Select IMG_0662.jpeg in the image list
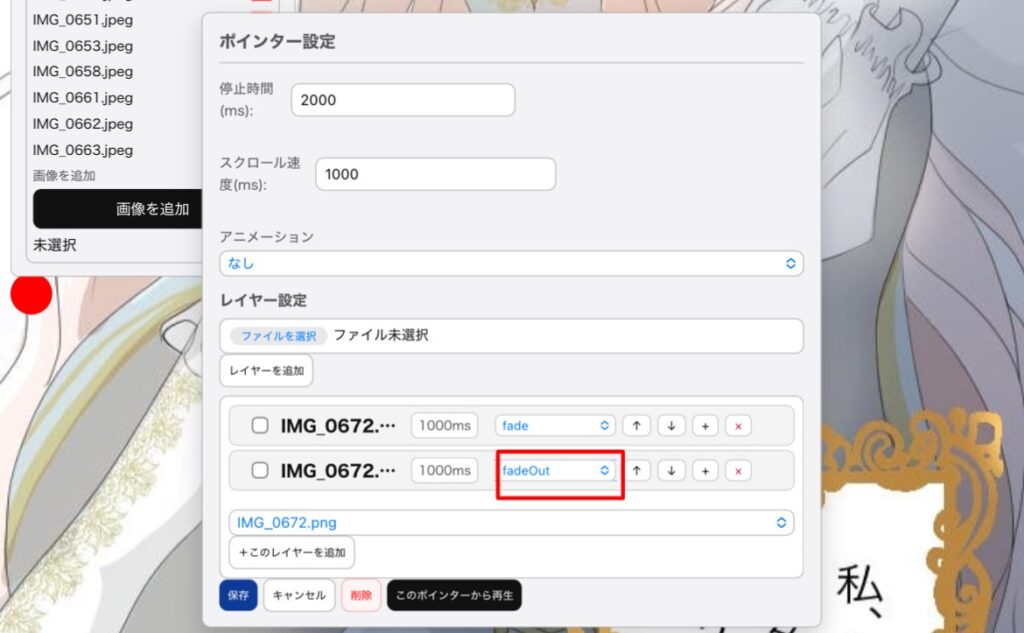Screen dimensions: 1024x633 83,123
